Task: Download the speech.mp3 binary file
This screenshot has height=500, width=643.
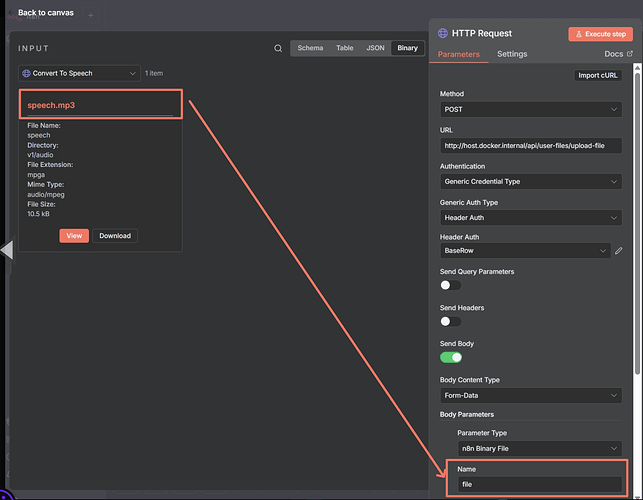Action: [115, 236]
